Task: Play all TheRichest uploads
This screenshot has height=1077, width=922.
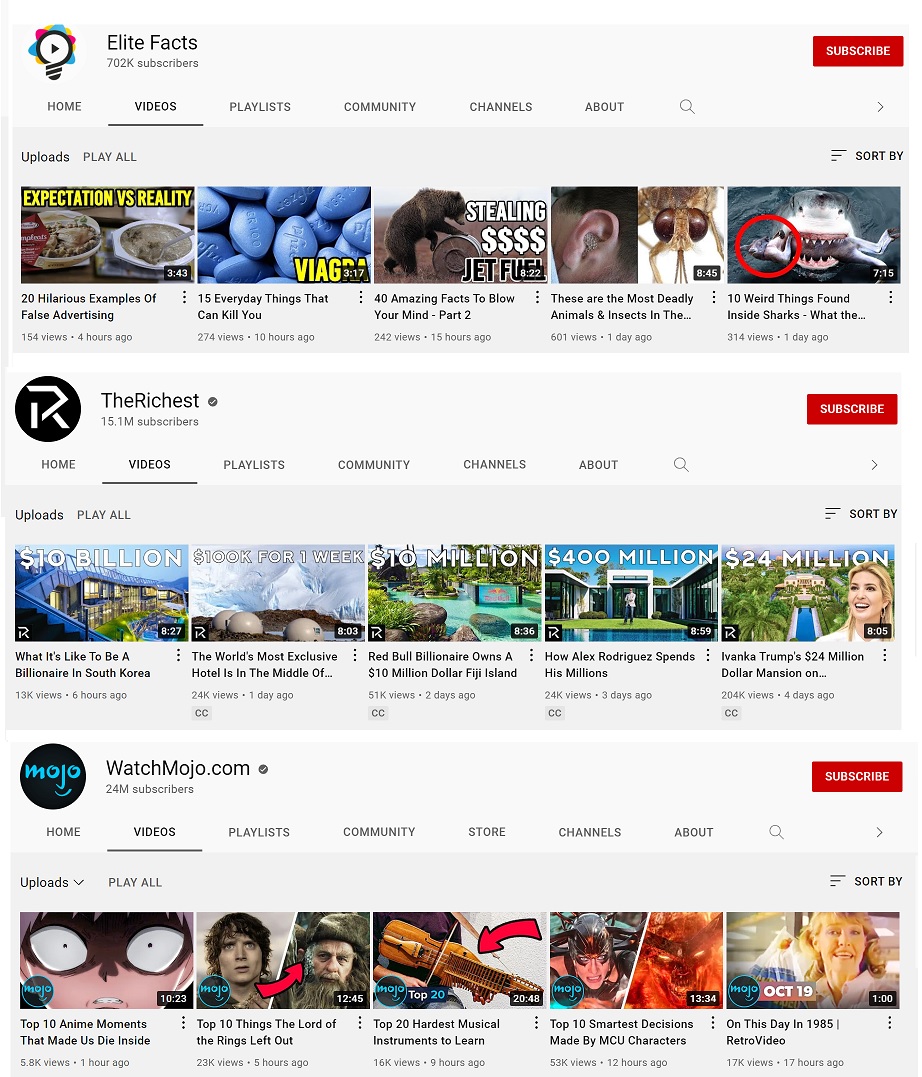Action: tap(104, 514)
